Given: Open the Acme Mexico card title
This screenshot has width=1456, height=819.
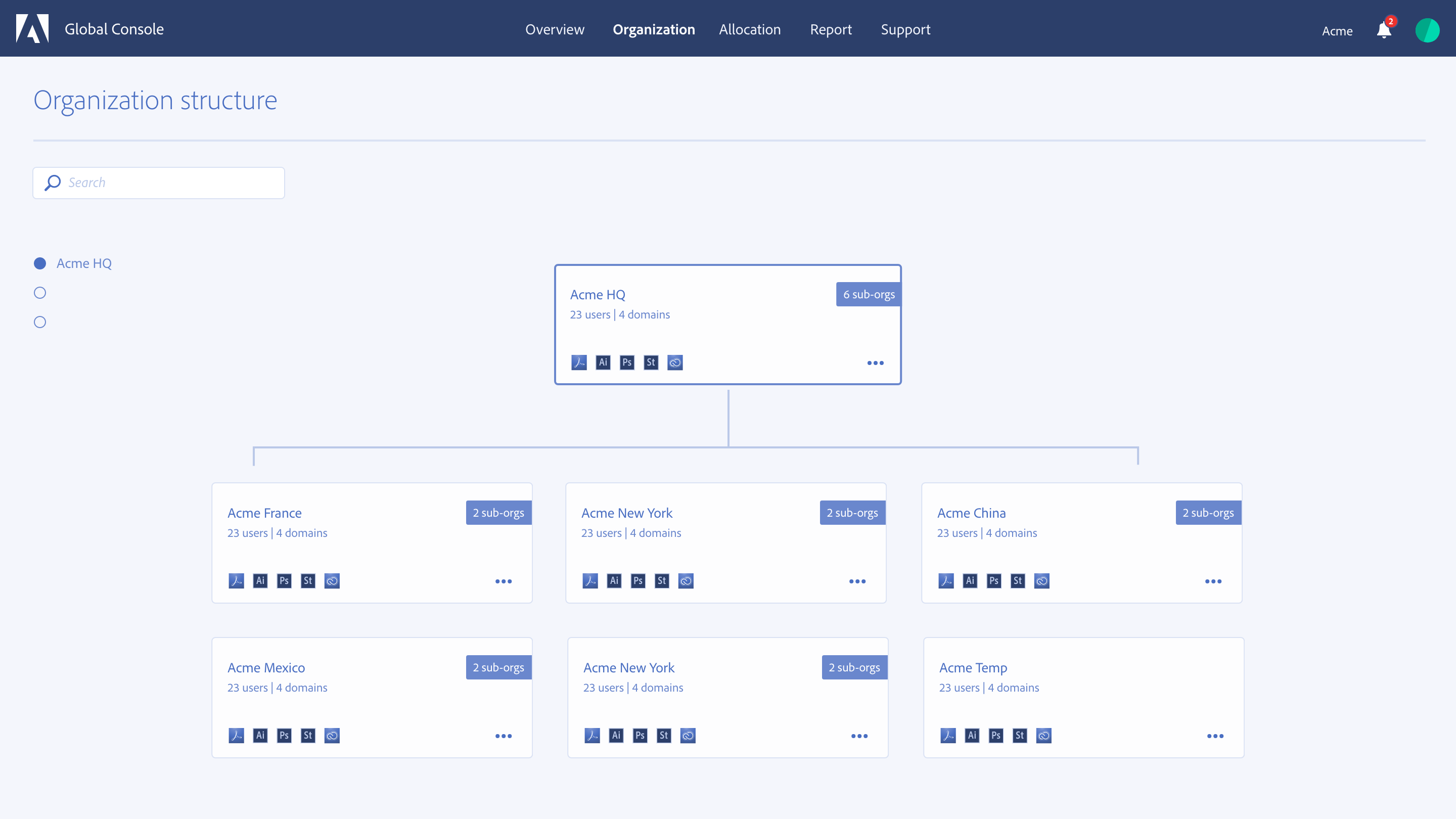Looking at the screenshot, I should (x=266, y=667).
